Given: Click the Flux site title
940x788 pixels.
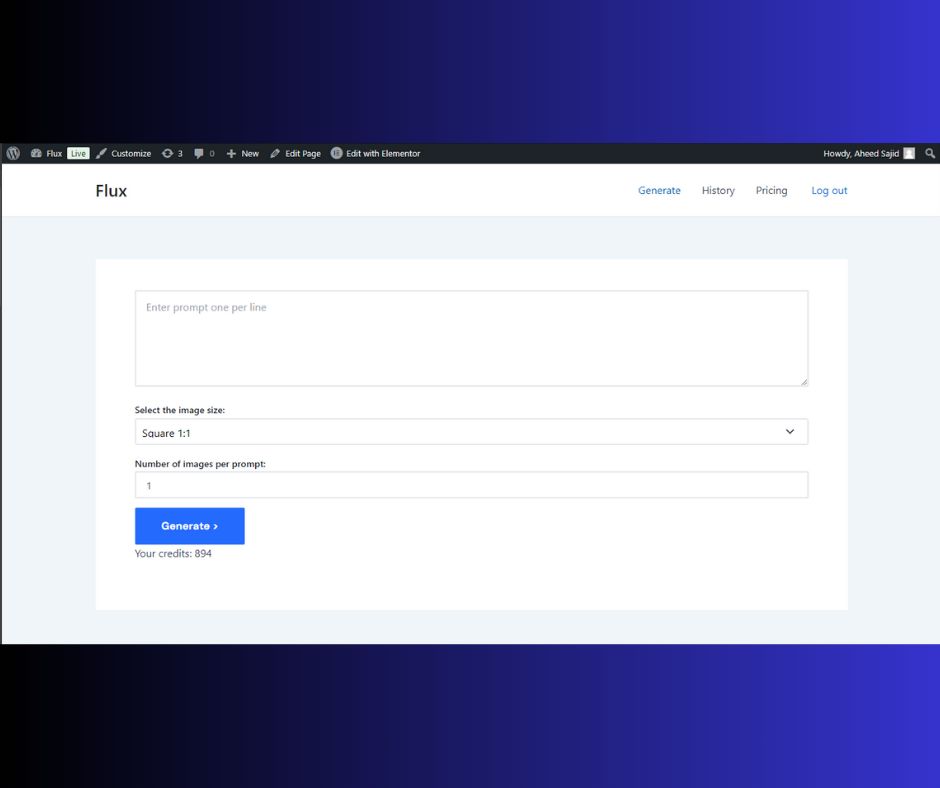Looking at the screenshot, I should 112,191.
